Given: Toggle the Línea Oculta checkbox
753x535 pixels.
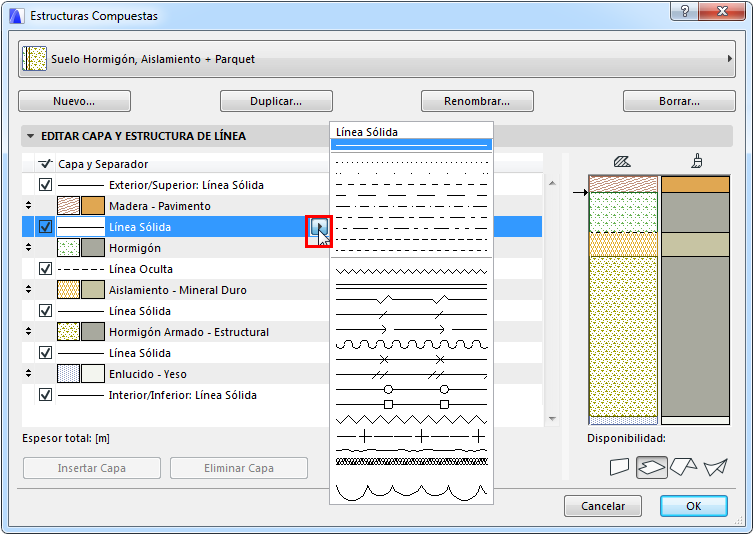Looking at the screenshot, I should coord(45,269).
